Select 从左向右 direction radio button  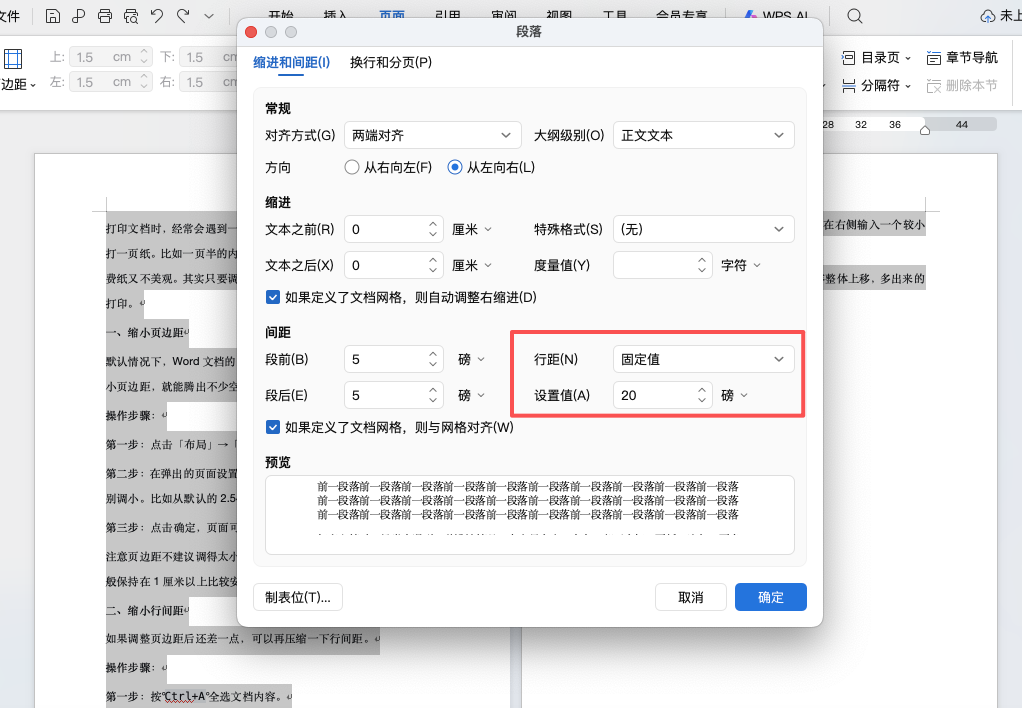tap(455, 168)
